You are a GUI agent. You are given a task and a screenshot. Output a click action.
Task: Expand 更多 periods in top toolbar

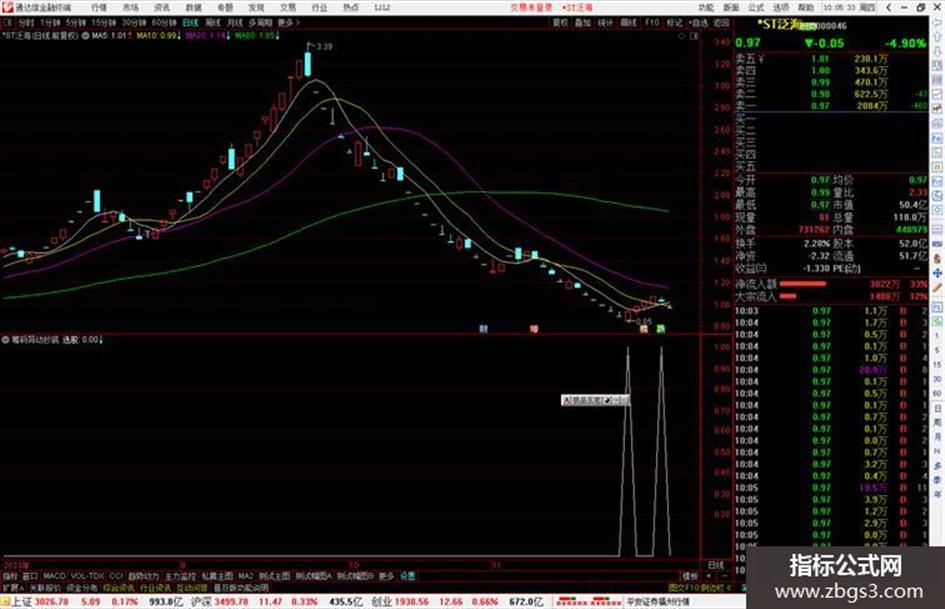pos(288,22)
